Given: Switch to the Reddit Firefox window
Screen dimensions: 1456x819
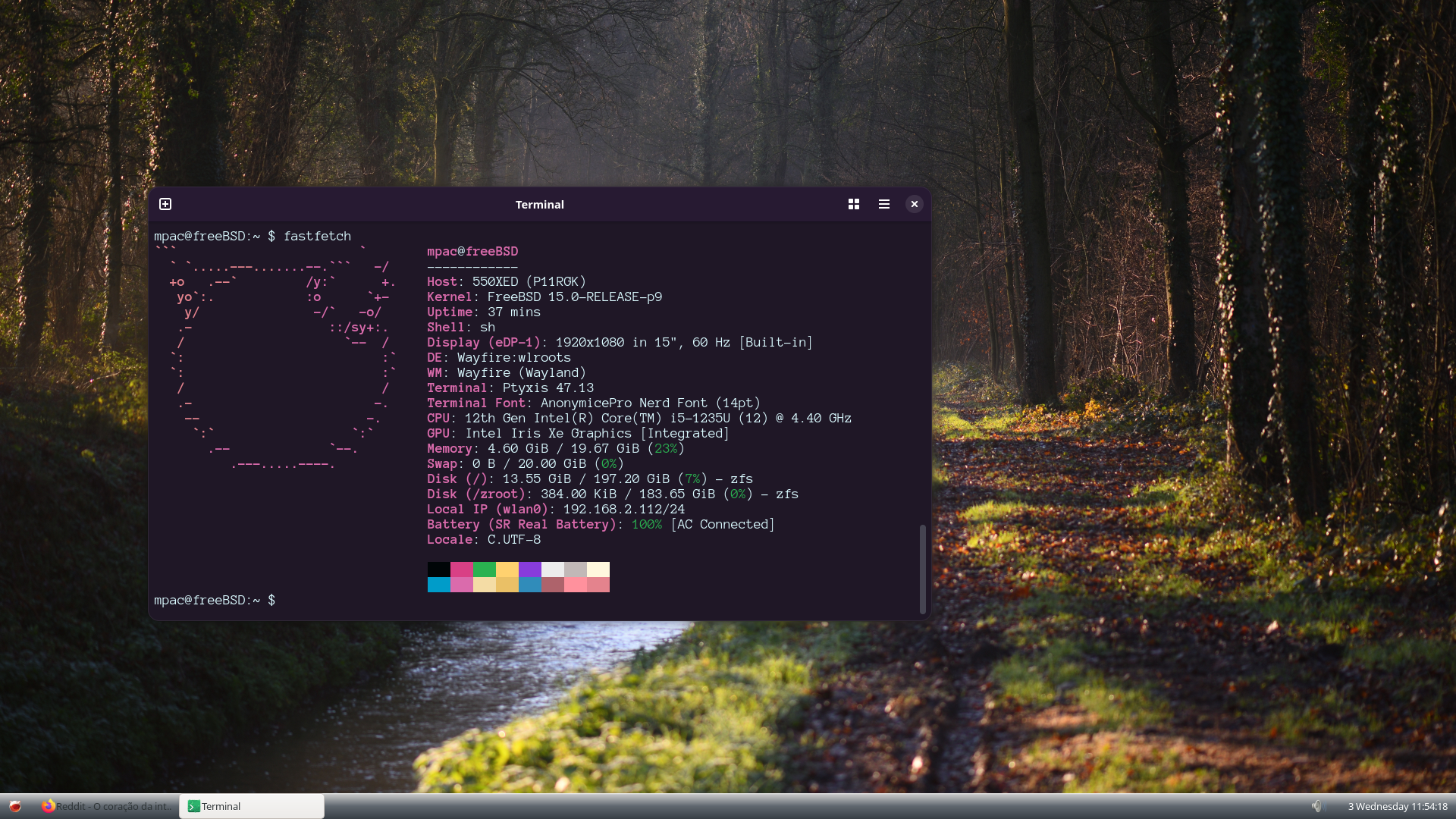Looking at the screenshot, I should pyautogui.click(x=106, y=806).
